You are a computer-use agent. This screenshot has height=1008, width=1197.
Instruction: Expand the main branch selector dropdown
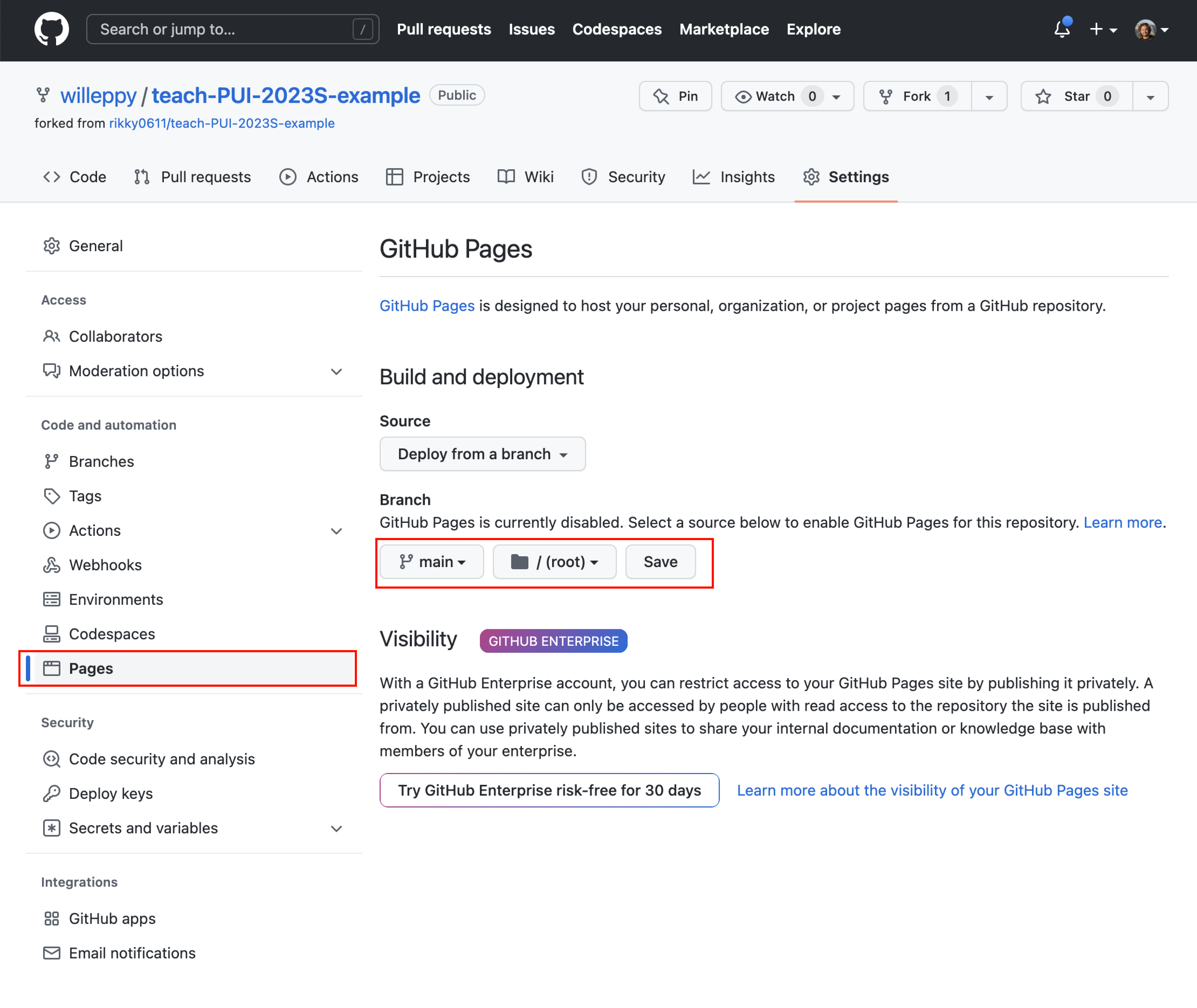[432, 561]
